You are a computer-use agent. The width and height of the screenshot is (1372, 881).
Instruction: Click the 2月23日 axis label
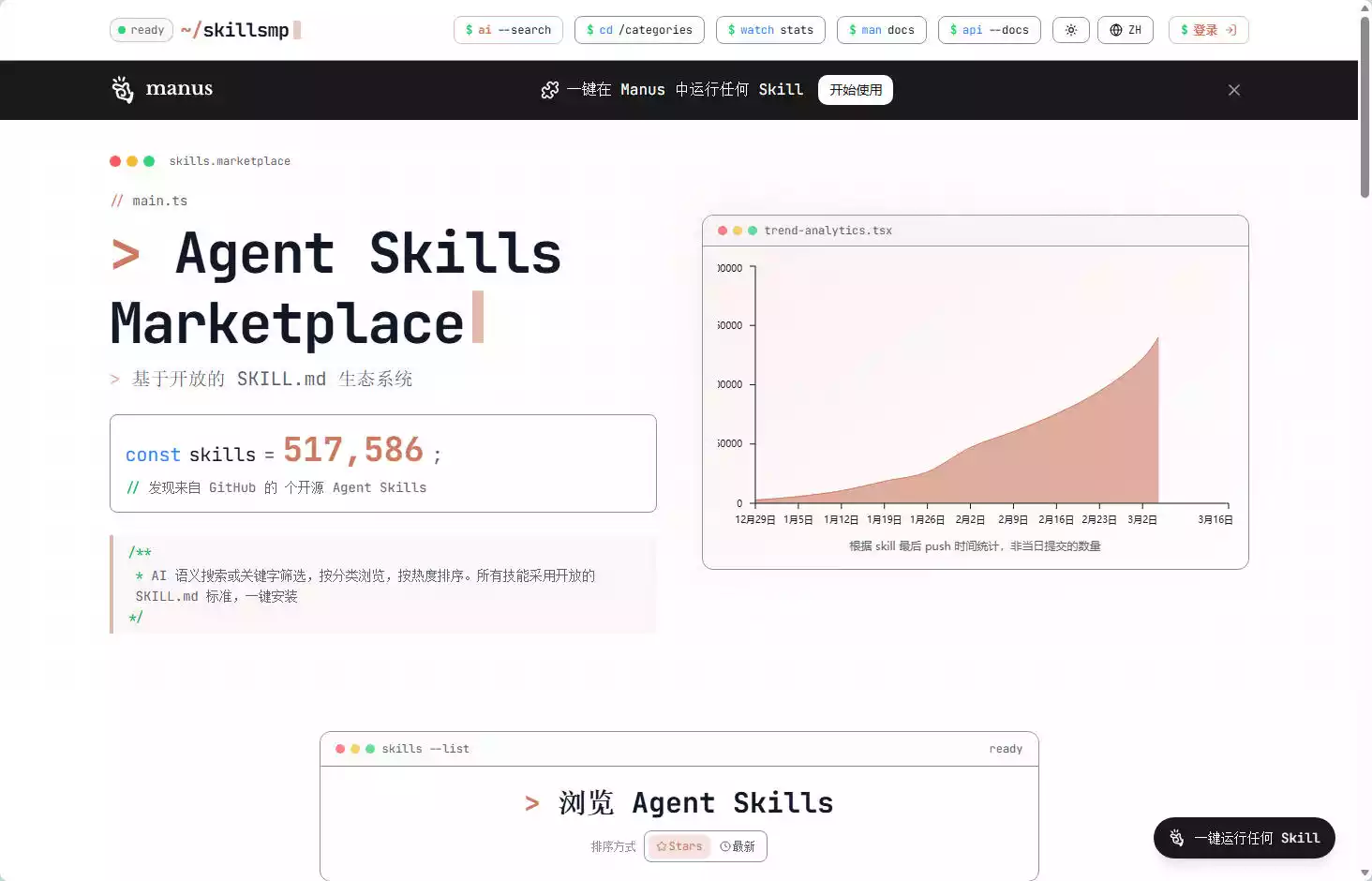(x=1099, y=519)
